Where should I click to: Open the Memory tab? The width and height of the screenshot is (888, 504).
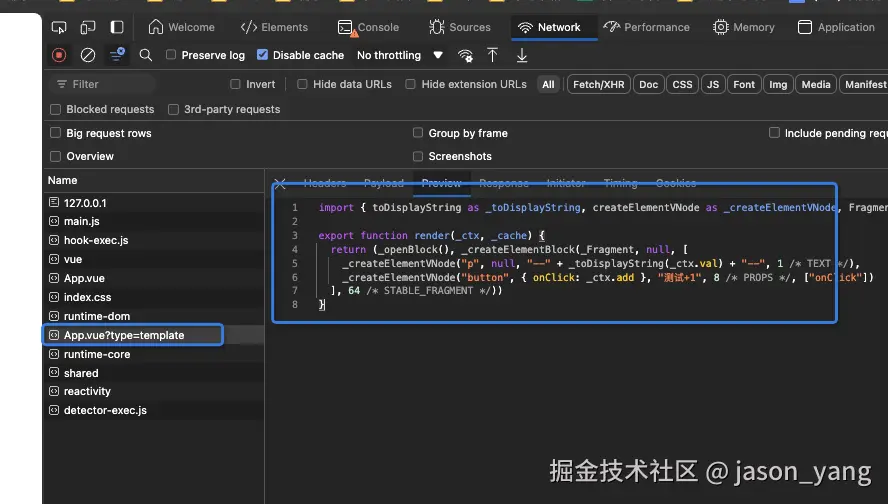[x=744, y=27]
